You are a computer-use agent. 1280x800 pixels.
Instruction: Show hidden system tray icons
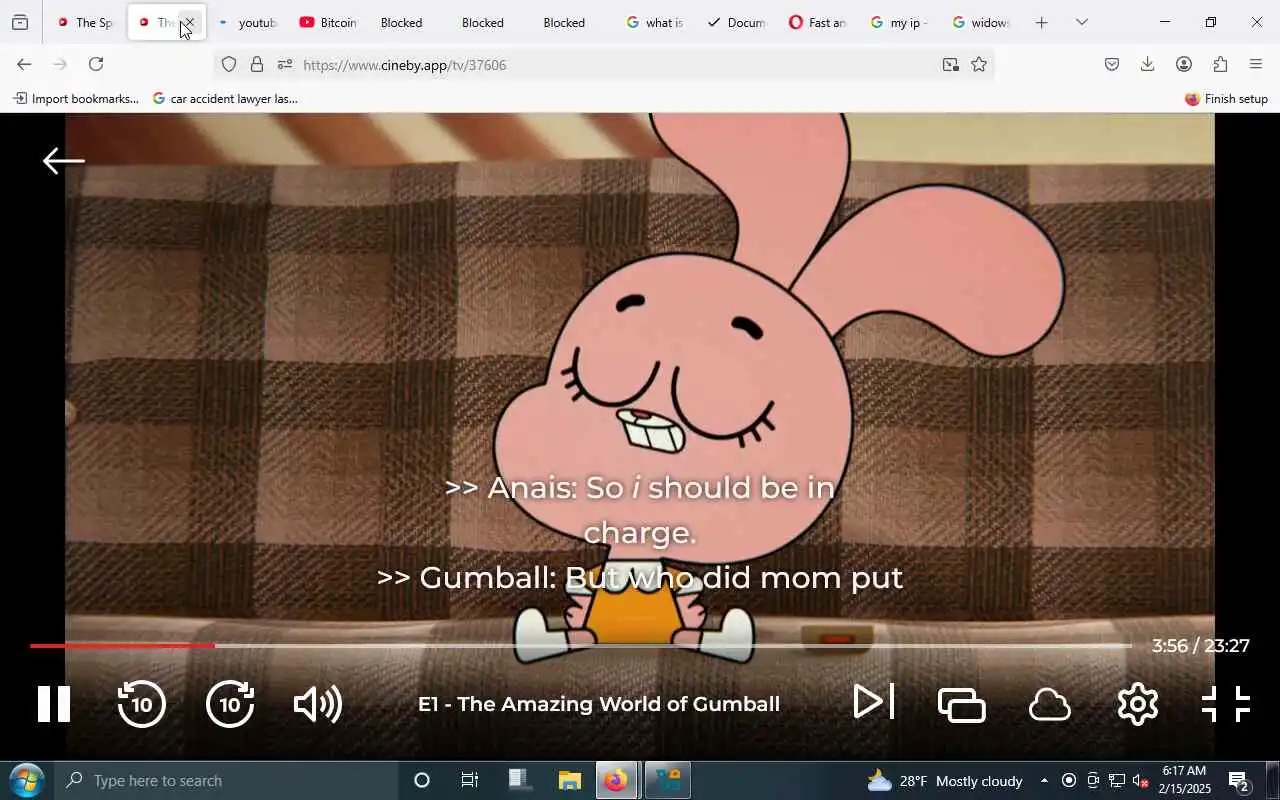pyautogui.click(x=1044, y=781)
